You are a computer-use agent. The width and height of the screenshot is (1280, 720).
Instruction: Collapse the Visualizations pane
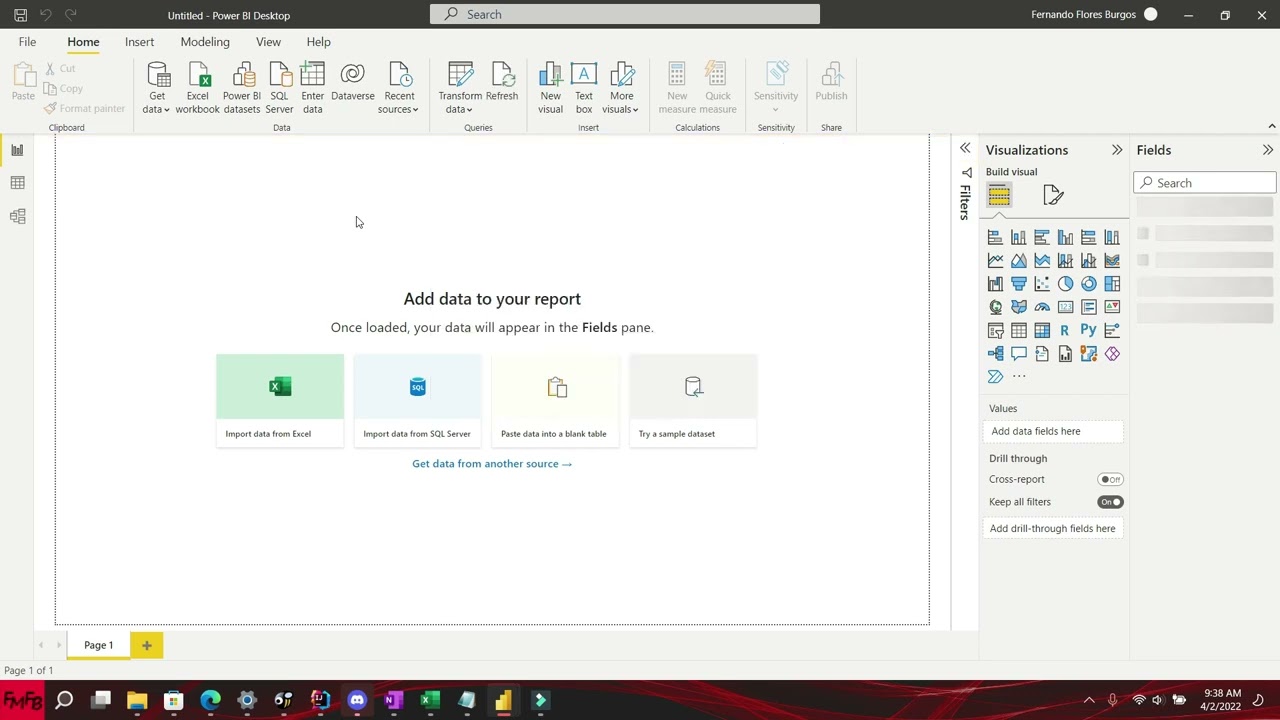click(x=1116, y=150)
